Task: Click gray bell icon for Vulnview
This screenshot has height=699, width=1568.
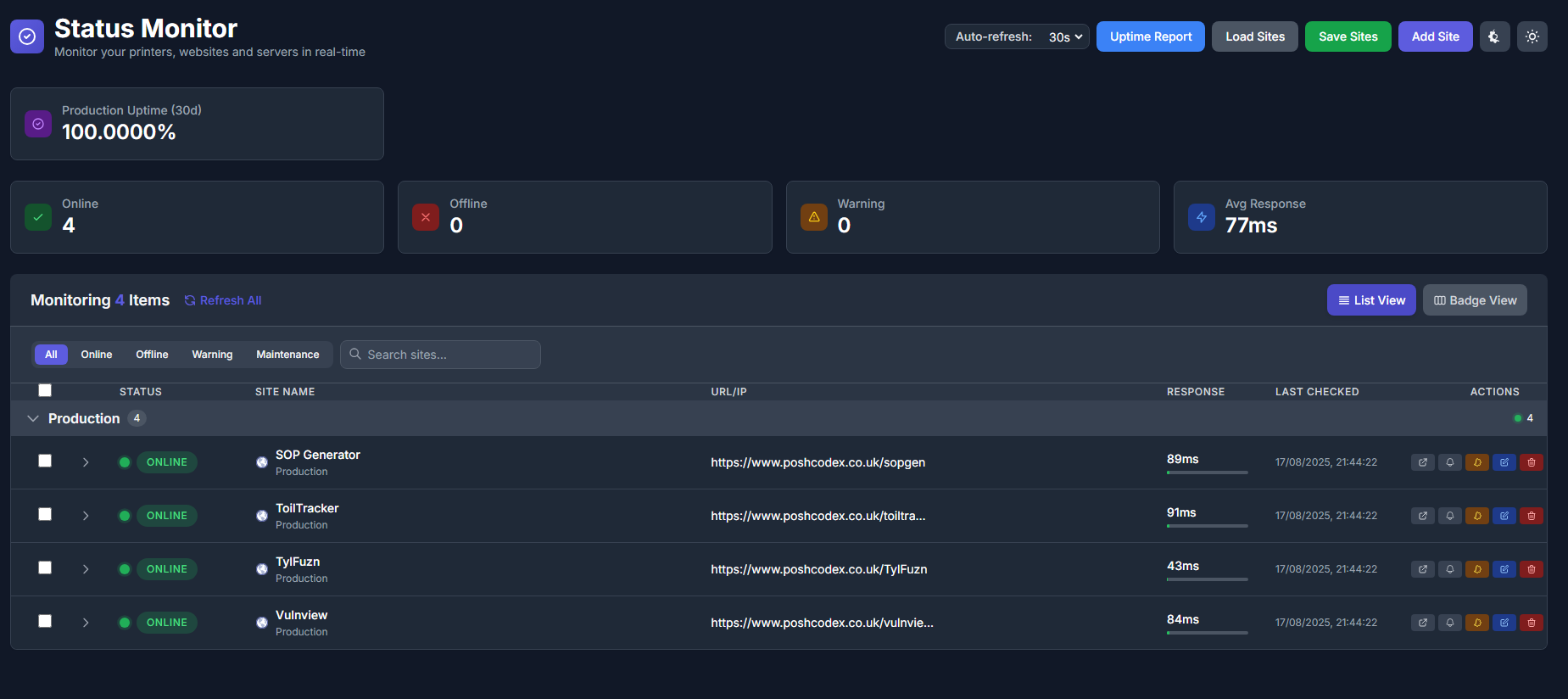Action: click(1450, 623)
